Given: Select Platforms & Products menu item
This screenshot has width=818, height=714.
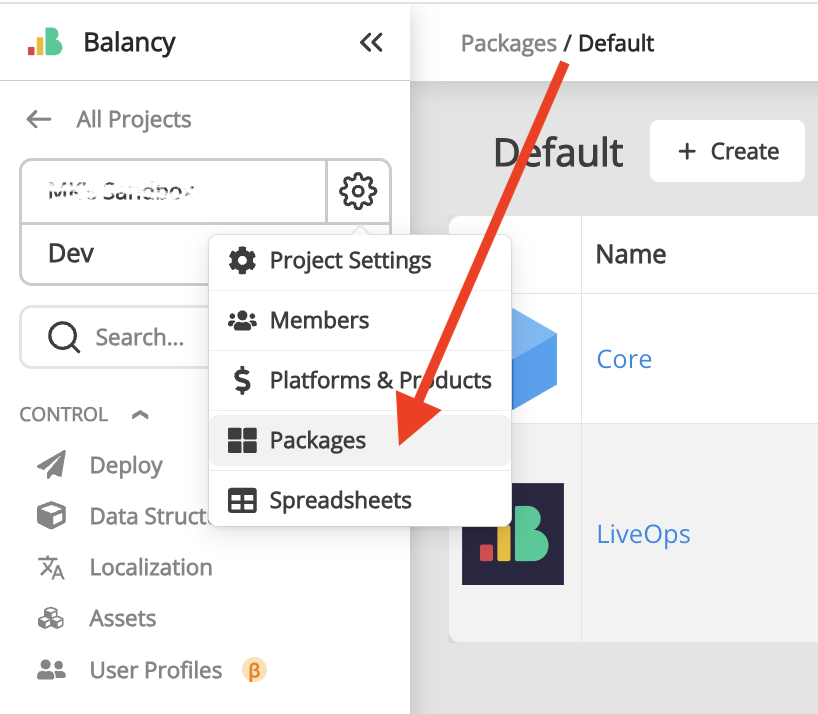Looking at the screenshot, I should pos(360,380).
